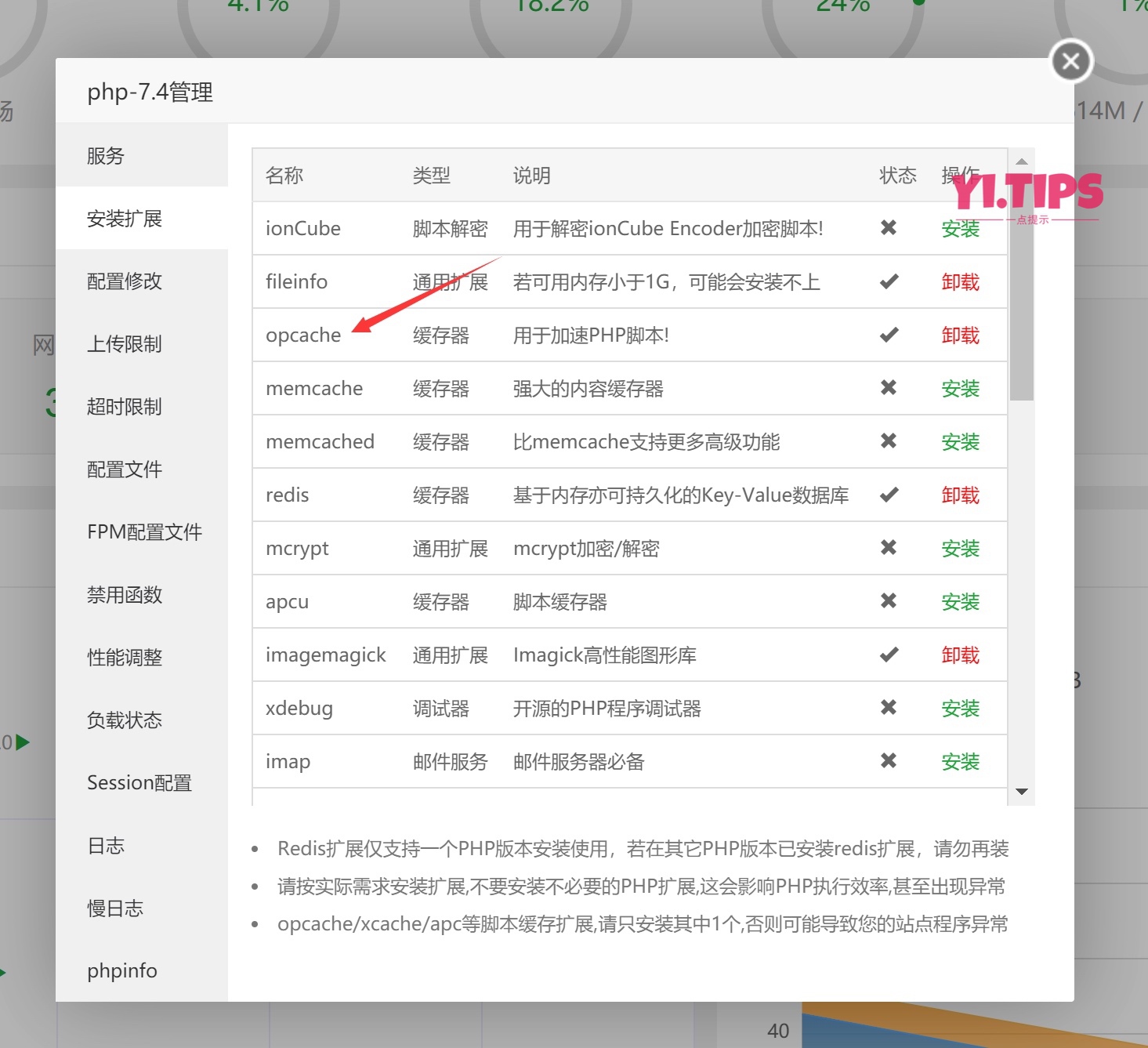Switch to 配置修改 in the sidebar
1148x1048 pixels.
point(124,281)
